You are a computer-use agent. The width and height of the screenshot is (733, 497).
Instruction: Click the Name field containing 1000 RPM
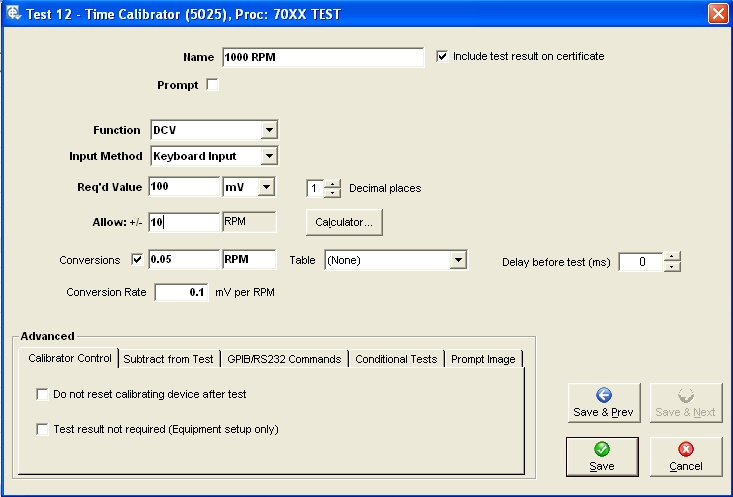click(x=322, y=57)
